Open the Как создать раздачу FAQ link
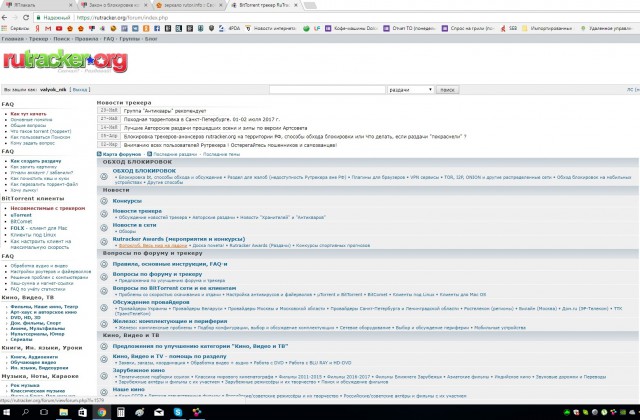Screen dimensions: 640x420 [x=36, y=161]
